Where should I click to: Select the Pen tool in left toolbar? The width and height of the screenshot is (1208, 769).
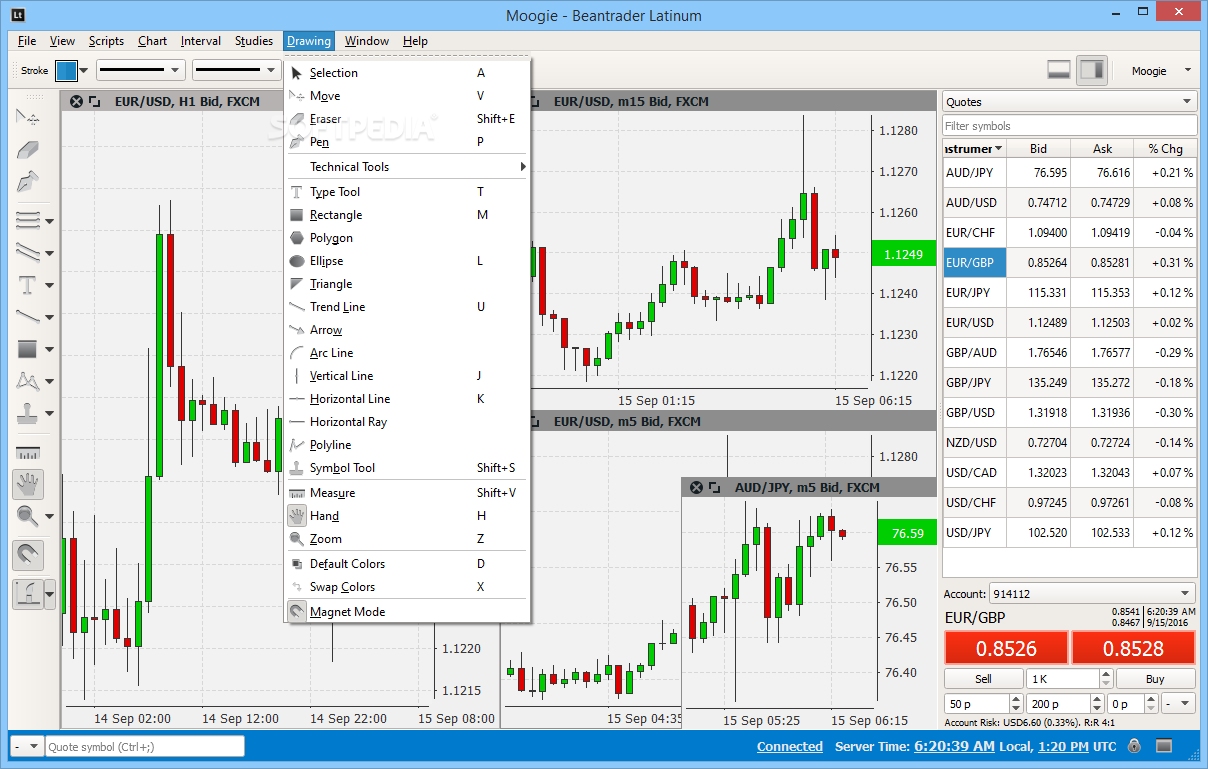[28, 183]
